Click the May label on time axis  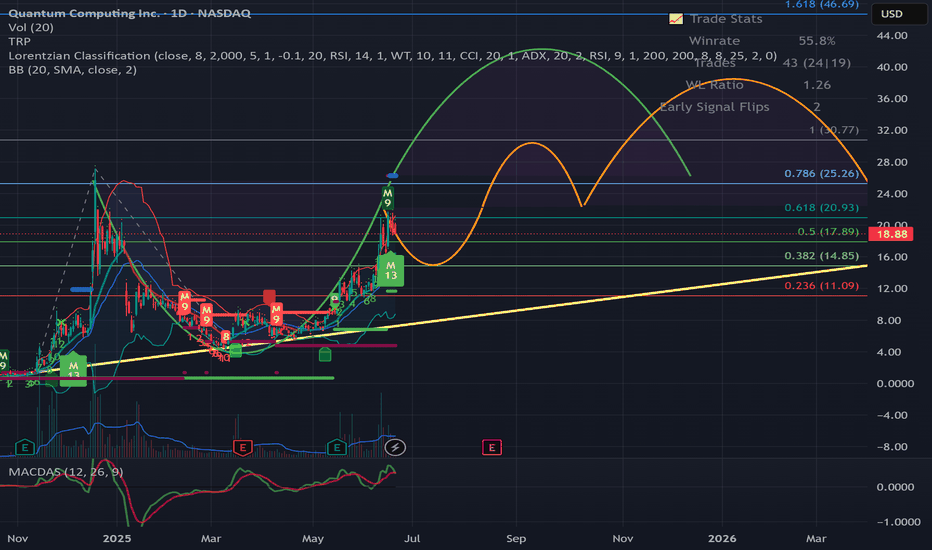pos(313,539)
